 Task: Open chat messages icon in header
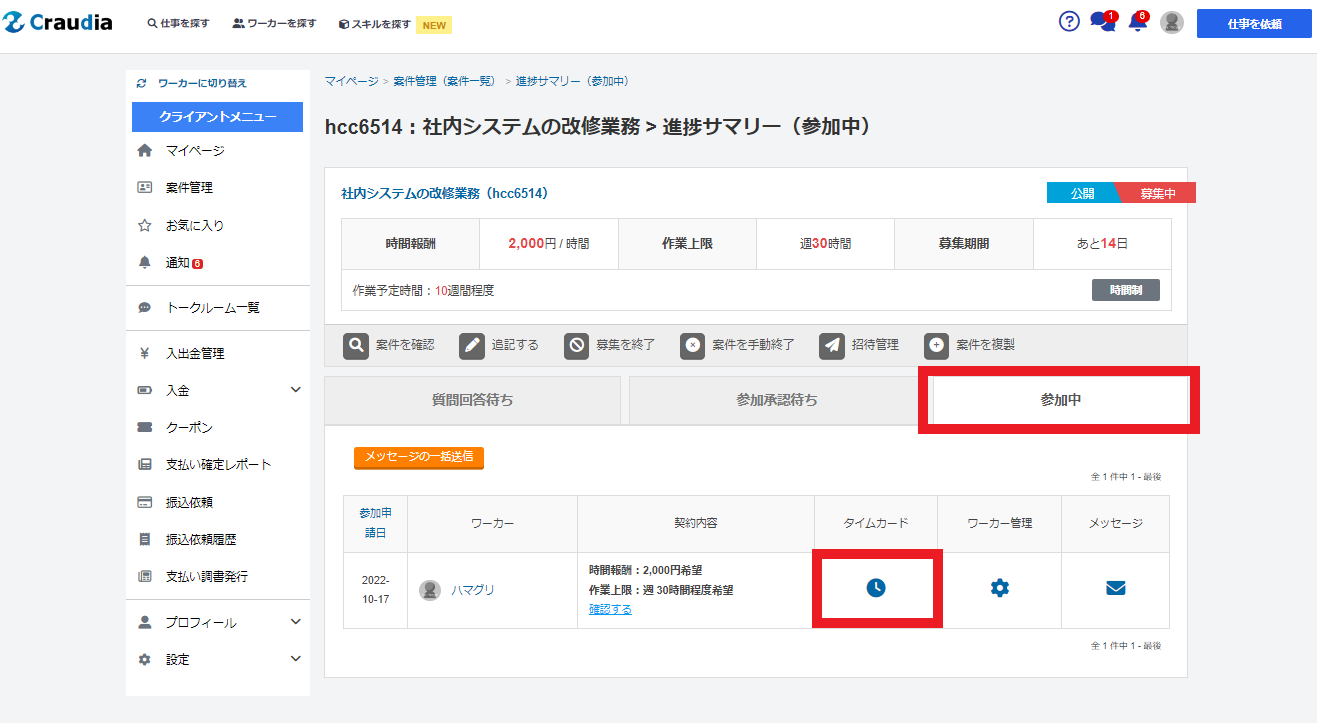pos(1102,22)
